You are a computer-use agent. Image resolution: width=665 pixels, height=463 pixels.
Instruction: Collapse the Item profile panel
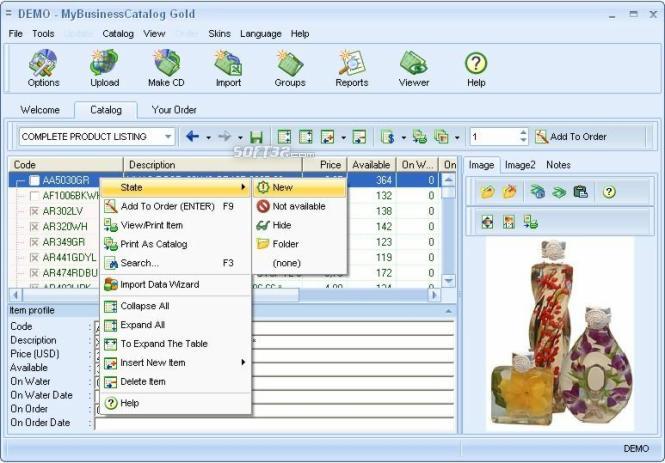tap(448, 311)
